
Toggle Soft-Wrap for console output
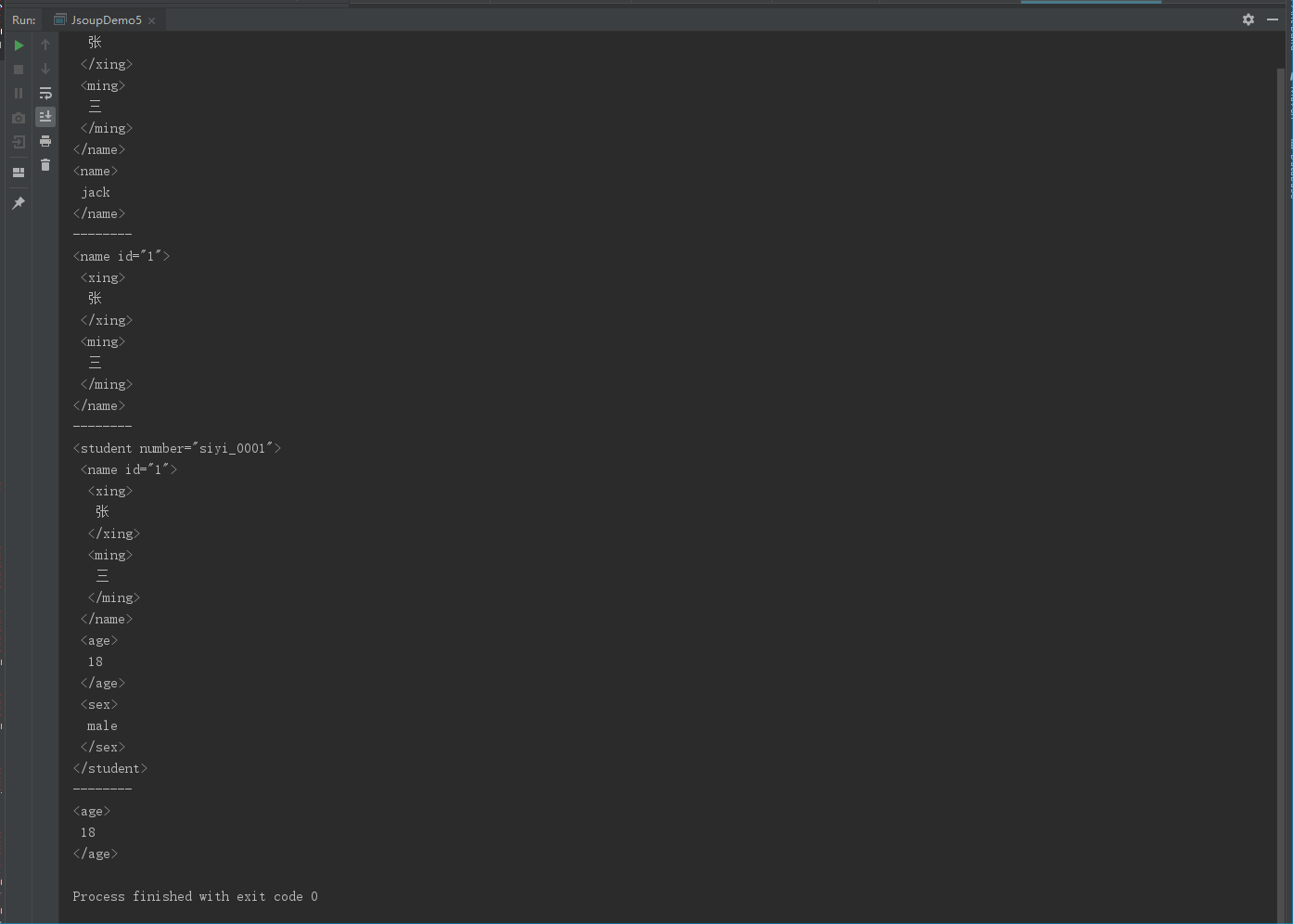tap(45, 93)
